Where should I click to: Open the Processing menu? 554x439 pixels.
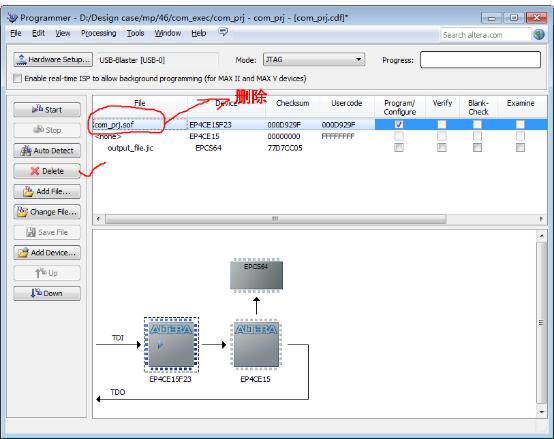pyautogui.click(x=99, y=33)
